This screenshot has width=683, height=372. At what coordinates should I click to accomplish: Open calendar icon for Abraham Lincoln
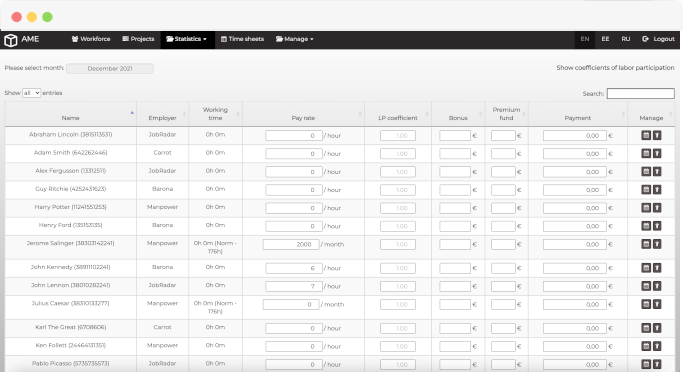pyautogui.click(x=646, y=135)
